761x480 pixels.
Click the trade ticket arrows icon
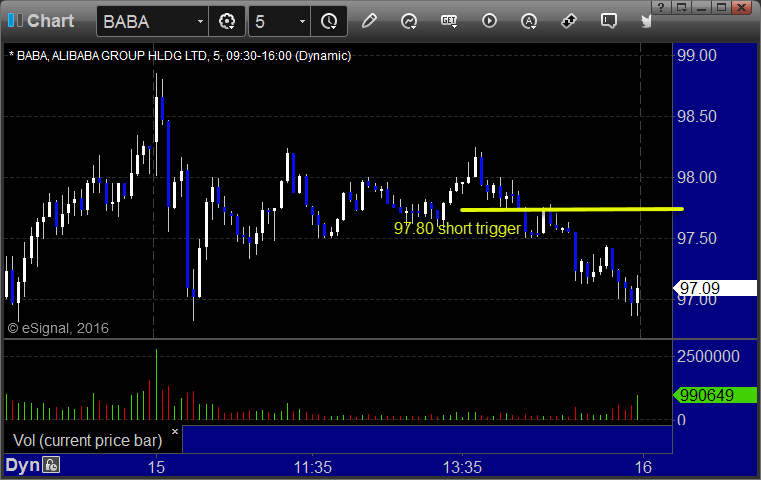click(x=568, y=21)
